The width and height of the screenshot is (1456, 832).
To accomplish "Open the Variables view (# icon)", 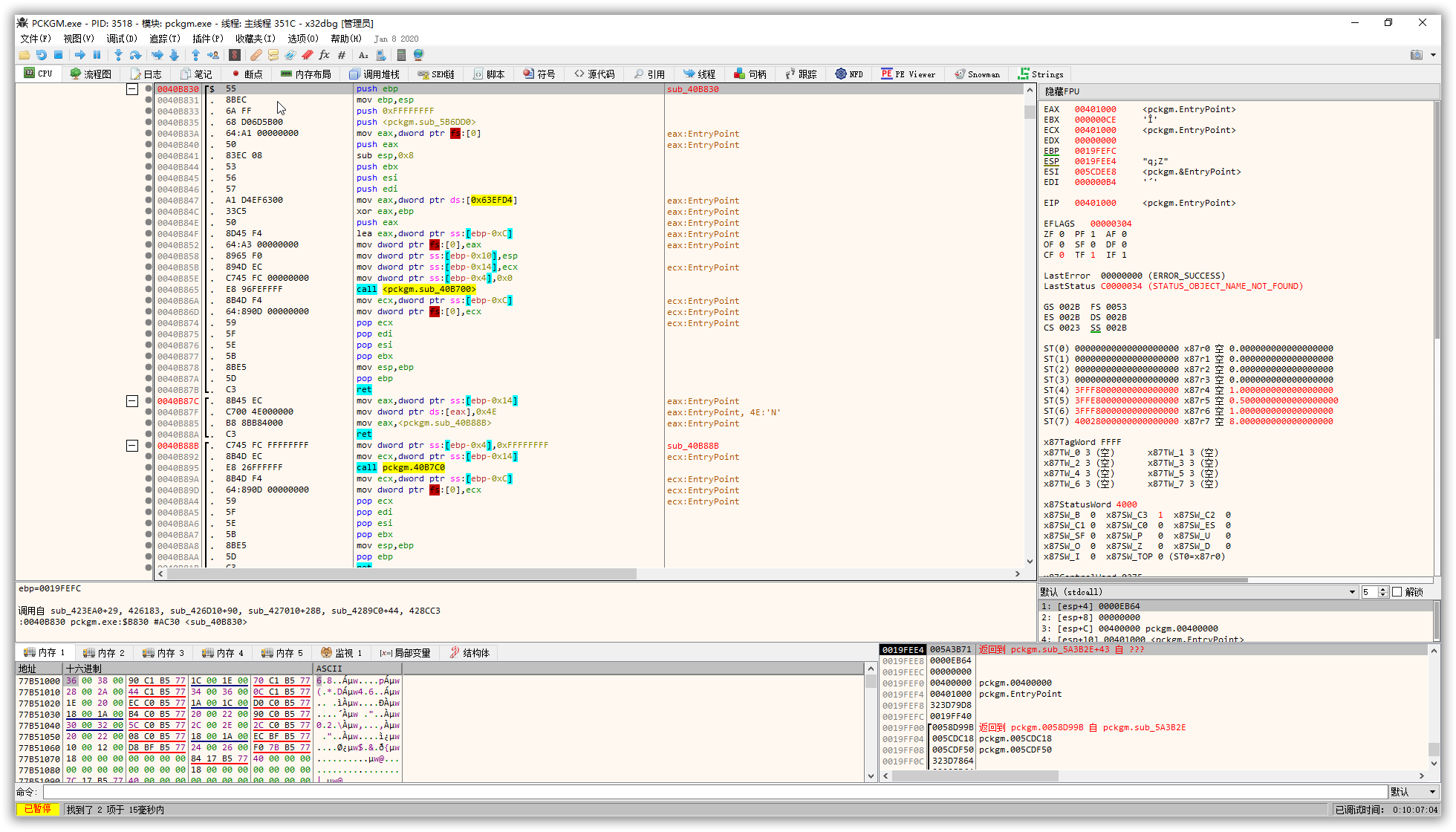I will click(342, 55).
